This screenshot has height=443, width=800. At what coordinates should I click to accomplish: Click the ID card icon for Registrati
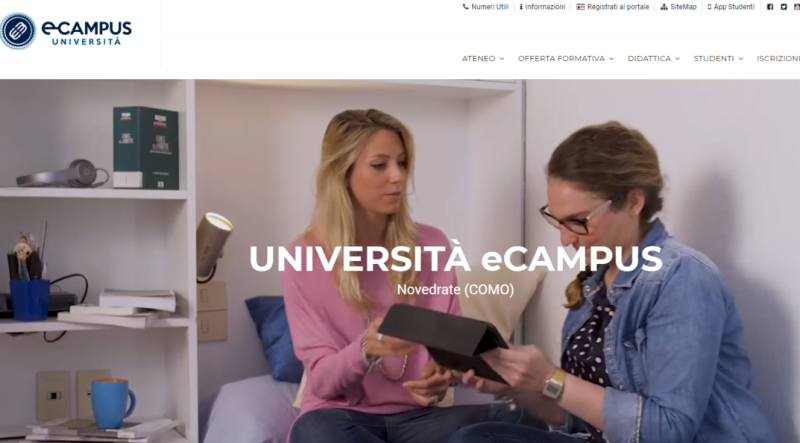pyautogui.click(x=581, y=7)
